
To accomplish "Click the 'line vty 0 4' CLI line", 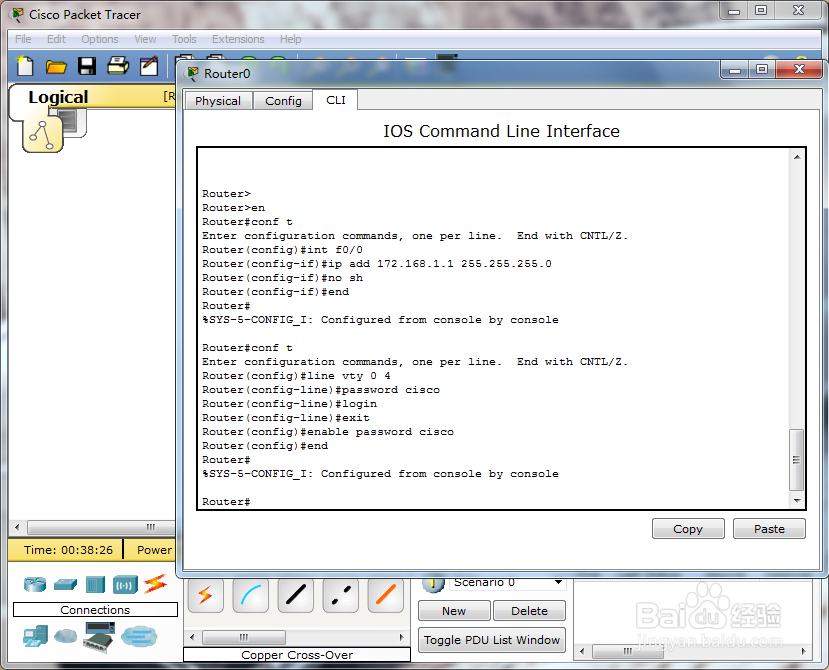I will pos(296,376).
